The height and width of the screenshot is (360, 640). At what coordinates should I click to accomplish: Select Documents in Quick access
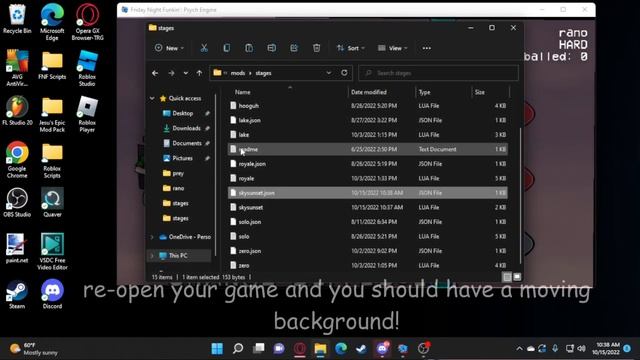pyautogui.click(x=187, y=143)
